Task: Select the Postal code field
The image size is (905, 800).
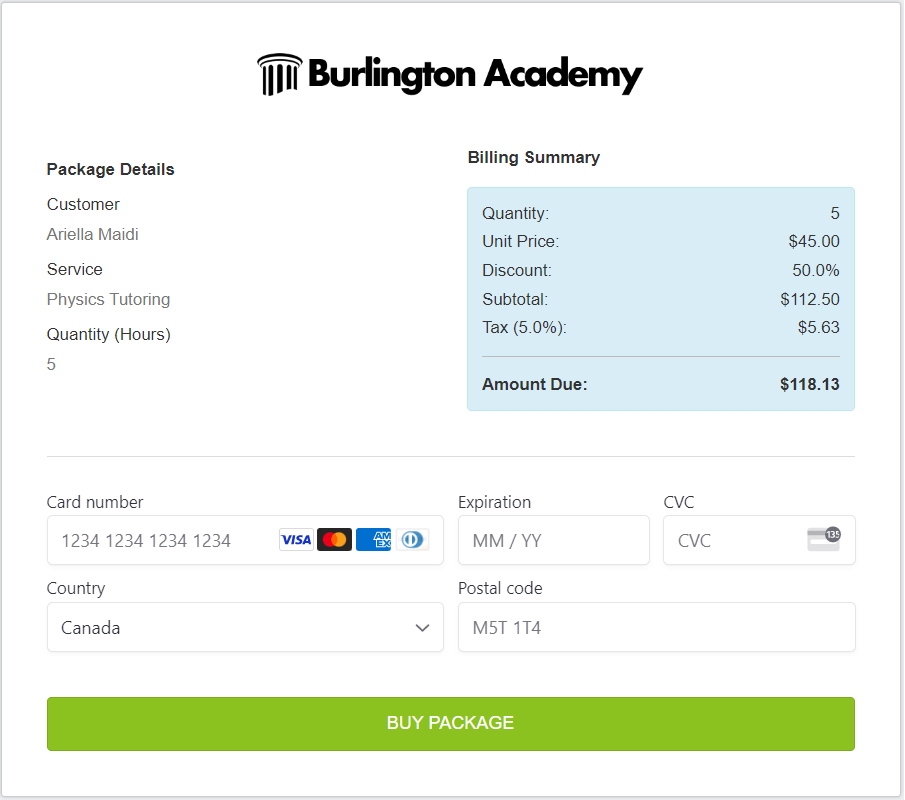Action: (657, 627)
